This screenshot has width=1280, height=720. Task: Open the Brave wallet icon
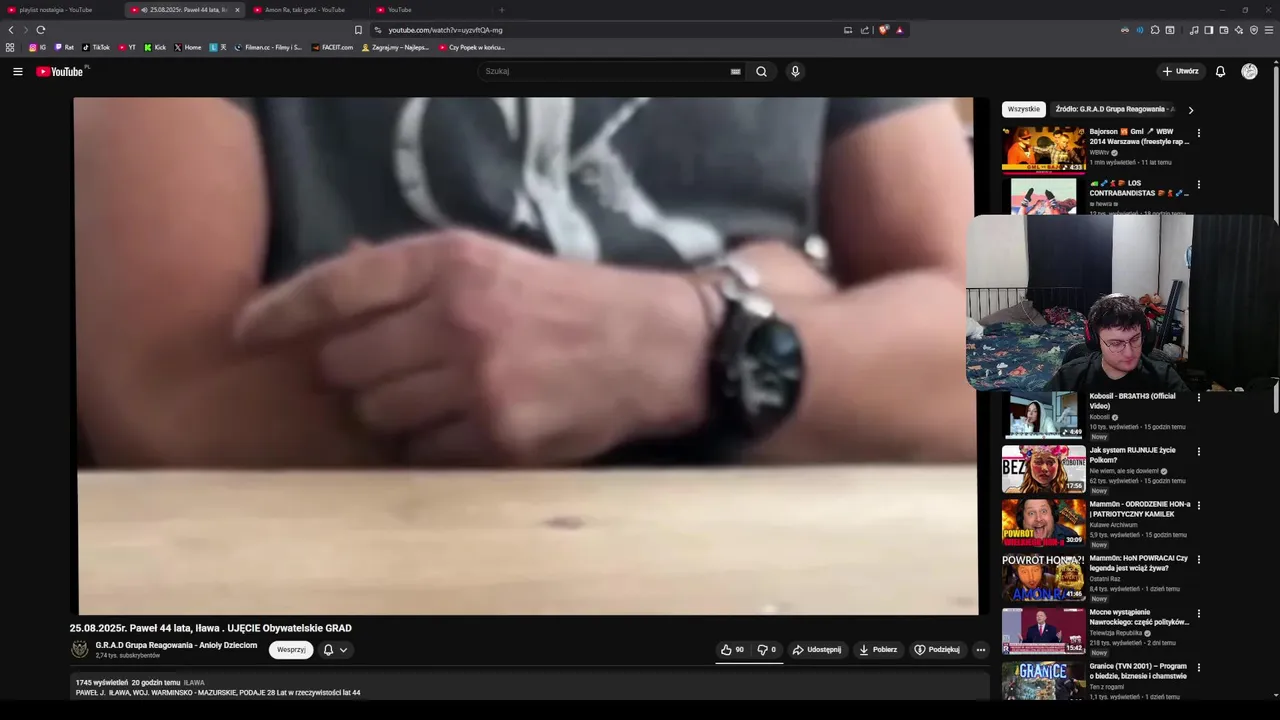1224,30
